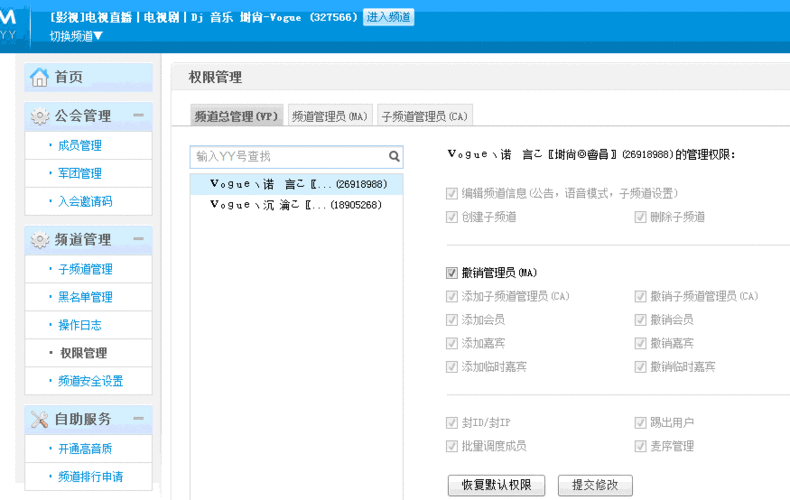Switch to the 子频道管理员(CA) tab
Image resolution: width=790 pixels, height=500 pixels.
424,116
